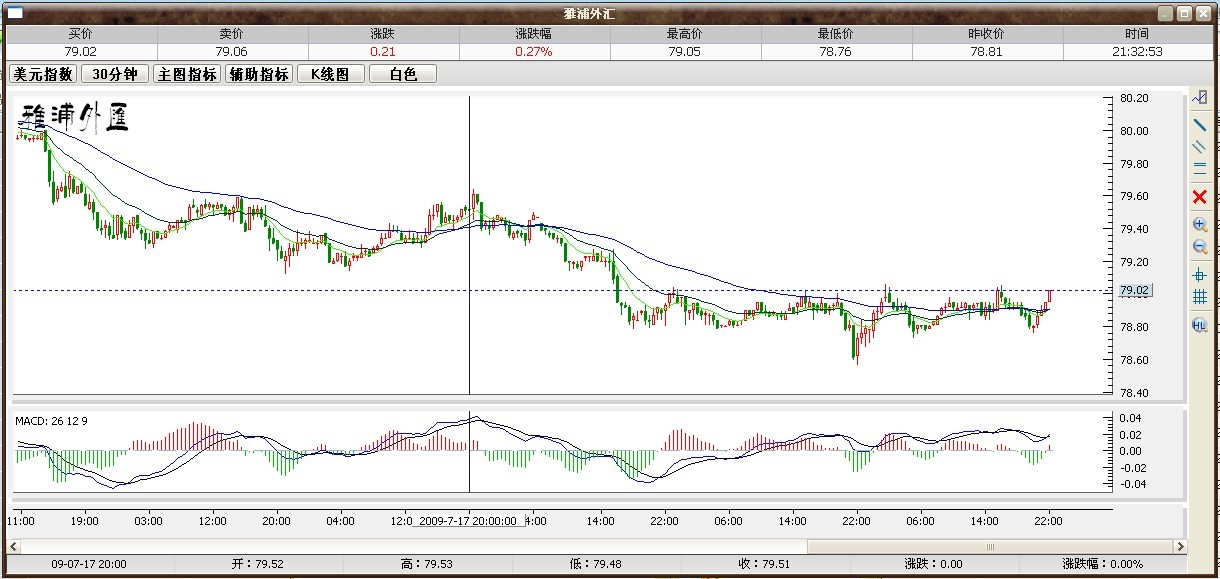Open the 美元指数 symbol selector
Screen dimensions: 1220x579
(x=43, y=74)
